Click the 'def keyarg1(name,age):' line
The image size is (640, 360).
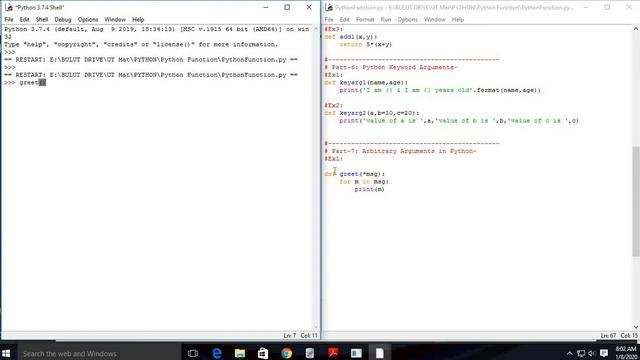pyautogui.click(x=366, y=82)
